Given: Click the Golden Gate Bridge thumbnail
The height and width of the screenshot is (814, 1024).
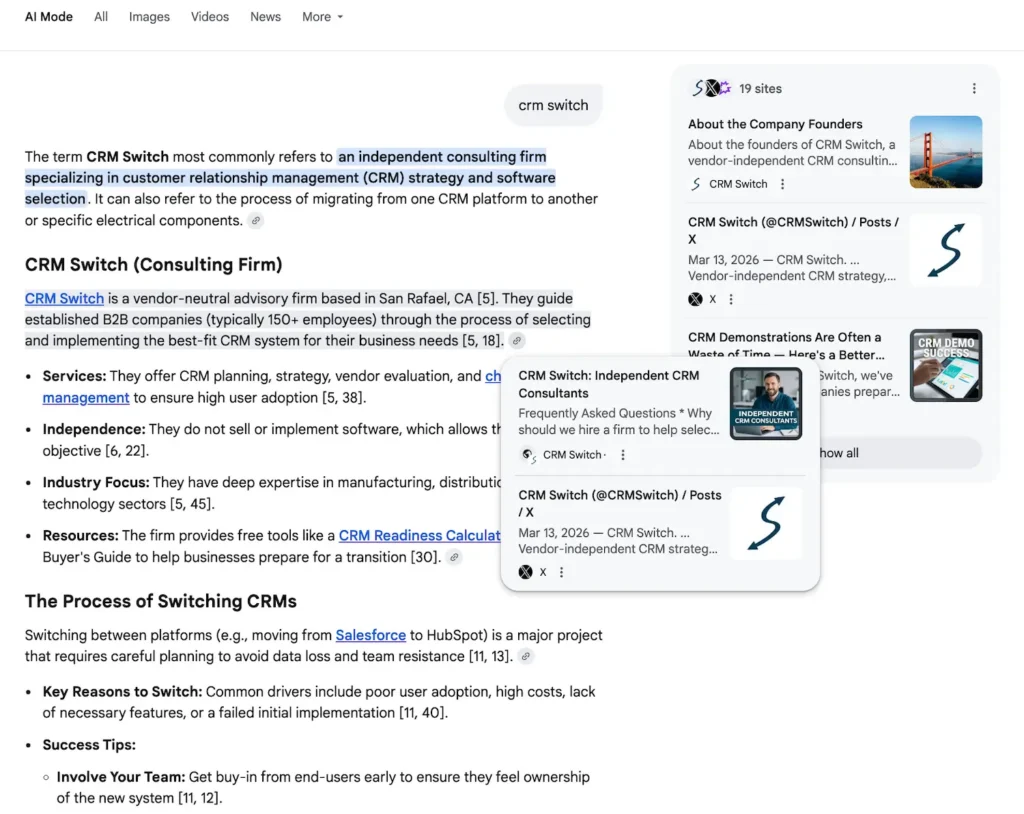Looking at the screenshot, I should (945, 153).
